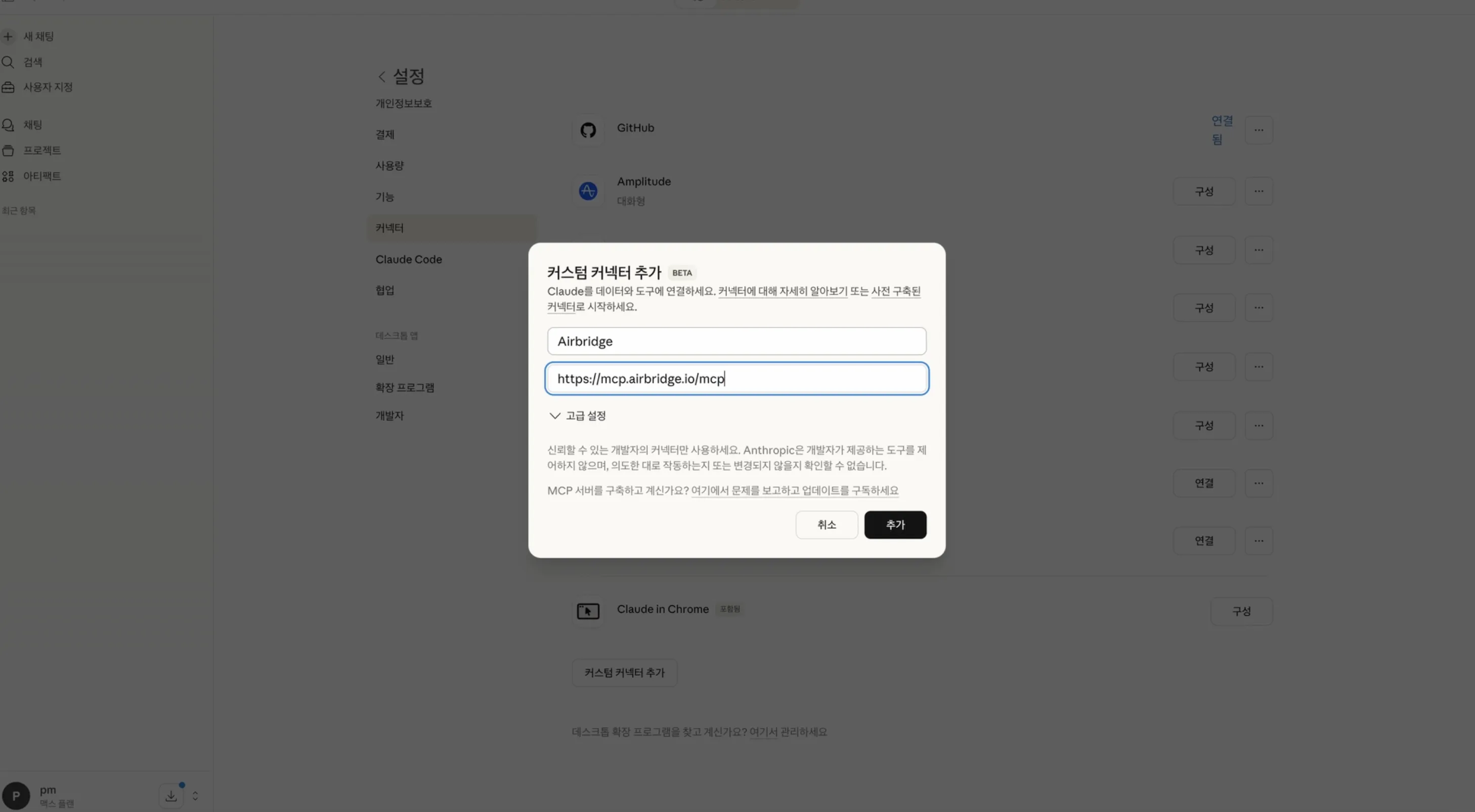
Task: Click the new chat plus icon
Action: (8, 36)
